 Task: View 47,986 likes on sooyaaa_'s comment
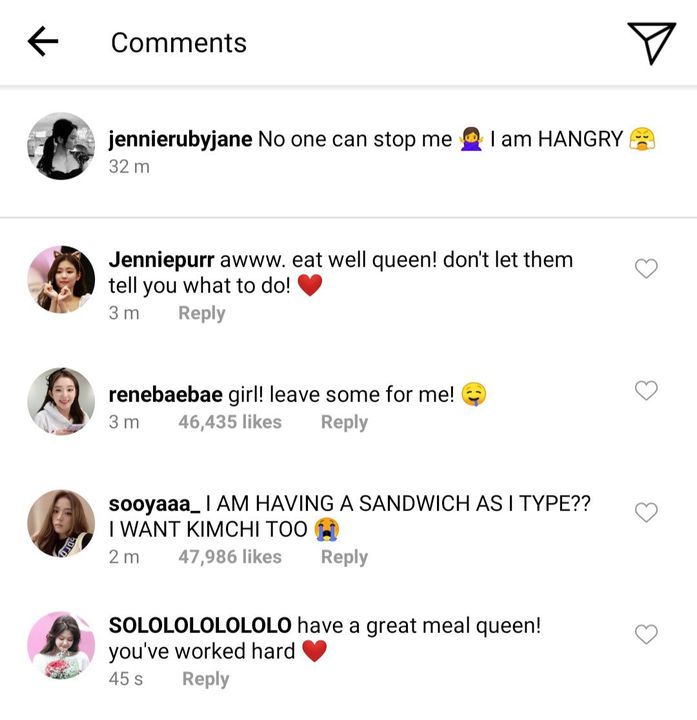click(x=230, y=557)
